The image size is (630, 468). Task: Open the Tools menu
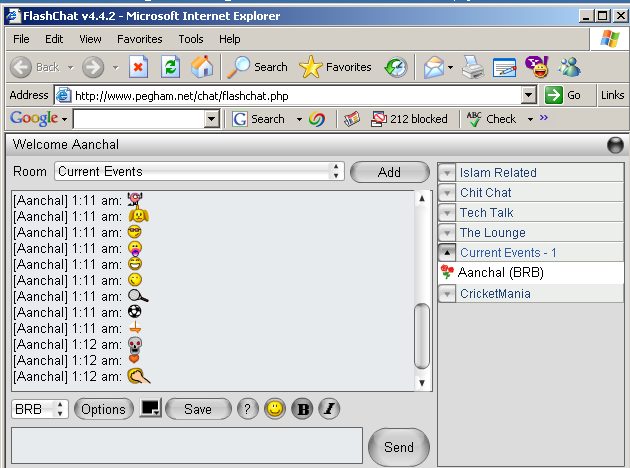[191, 39]
